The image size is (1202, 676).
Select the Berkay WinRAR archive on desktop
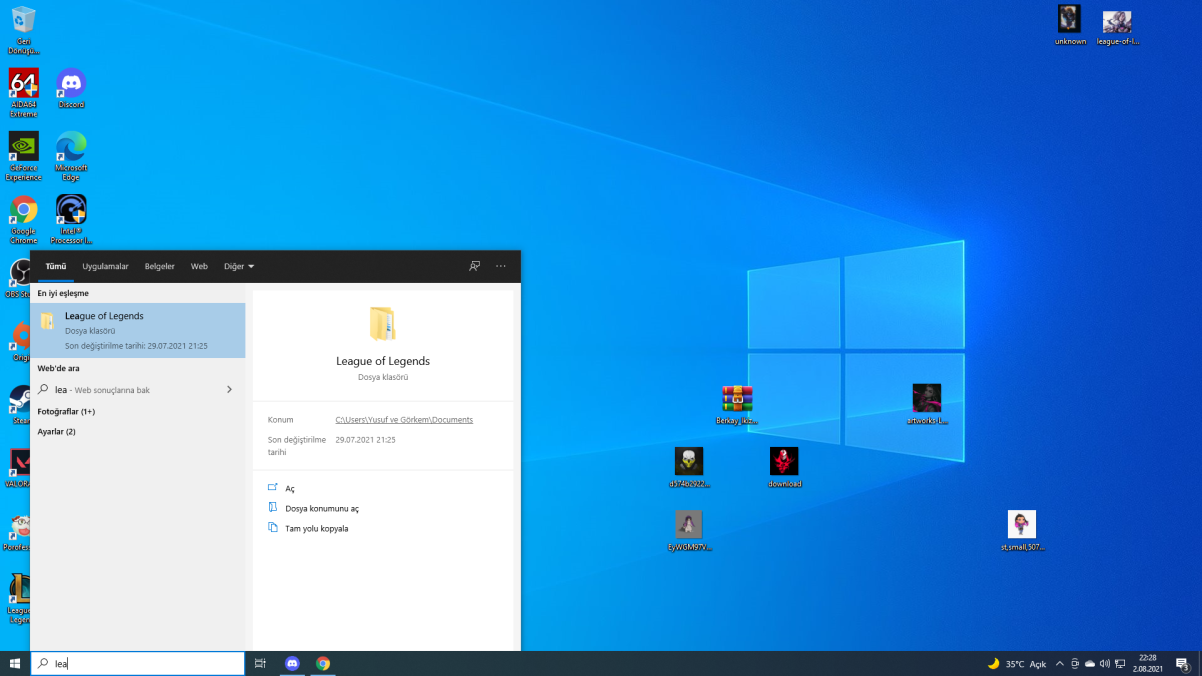(737, 405)
